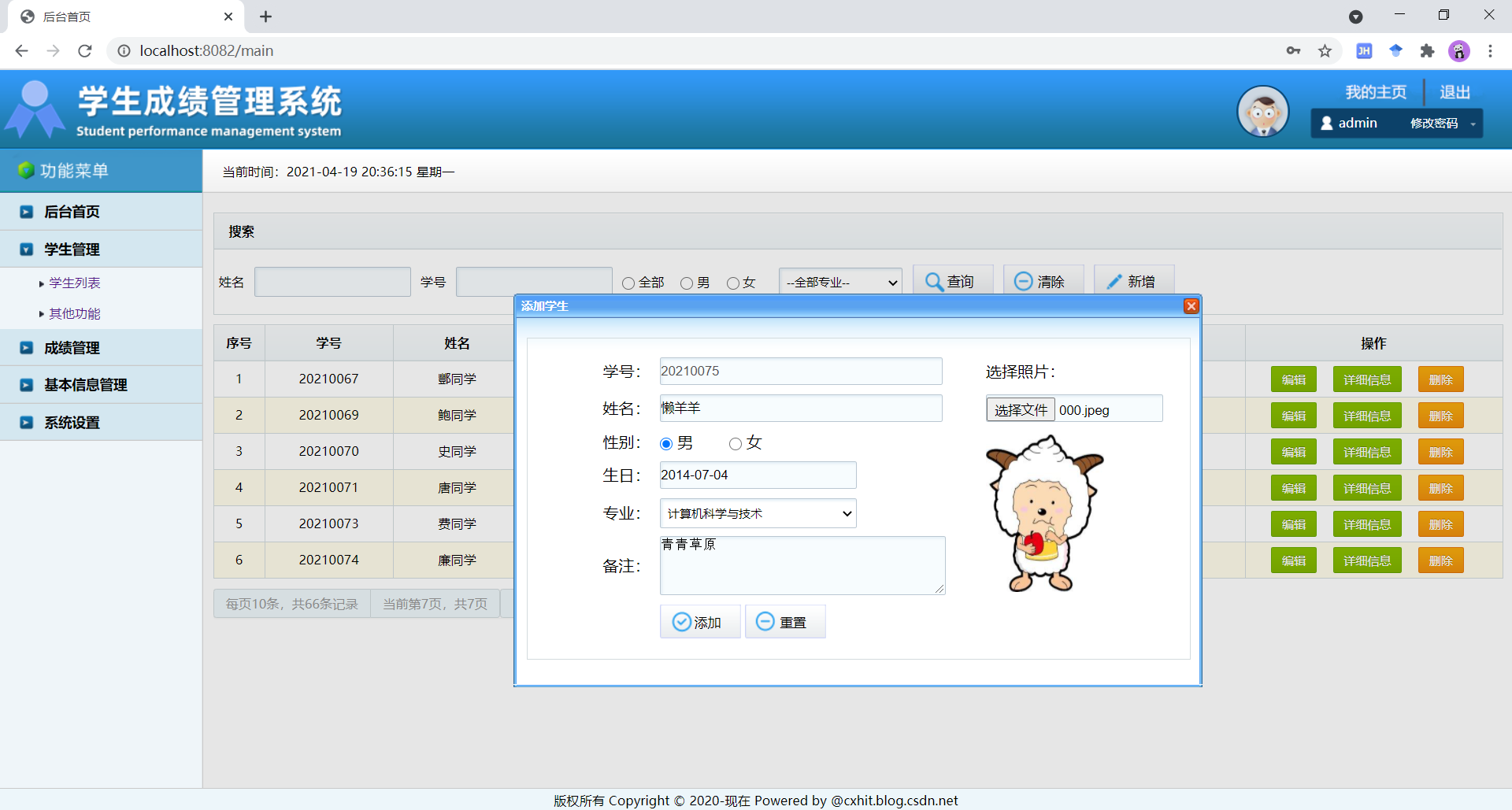Select the 女 gender radio in dialog

(736, 444)
